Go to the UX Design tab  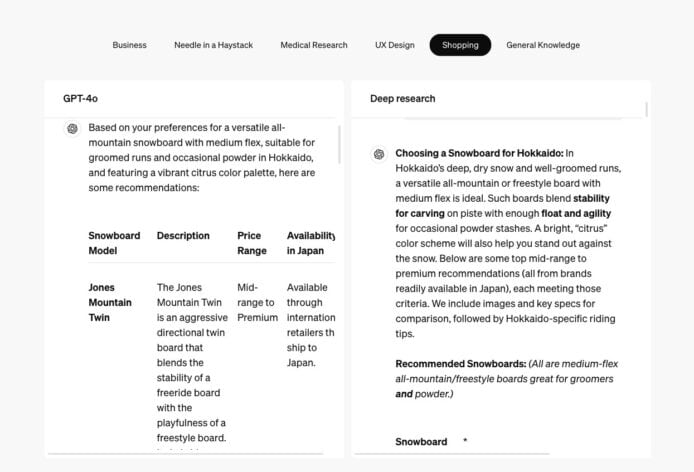coord(395,45)
